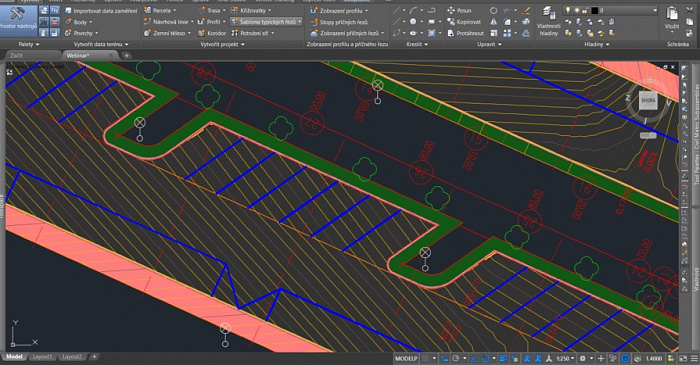Select the Kopírovat (copy) tool
This screenshot has width=700, height=365.
[x=464, y=21]
